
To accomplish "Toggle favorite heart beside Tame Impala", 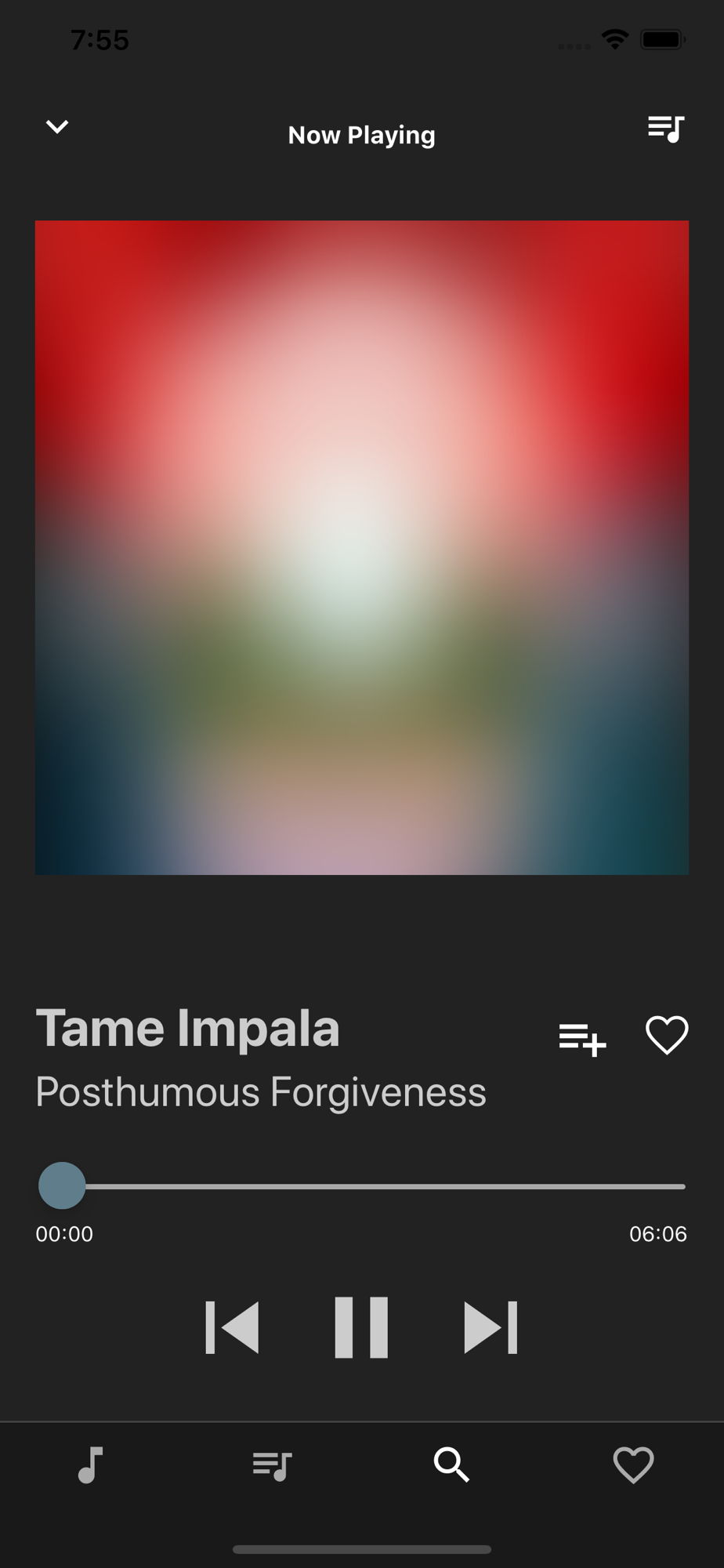I will click(667, 1035).
